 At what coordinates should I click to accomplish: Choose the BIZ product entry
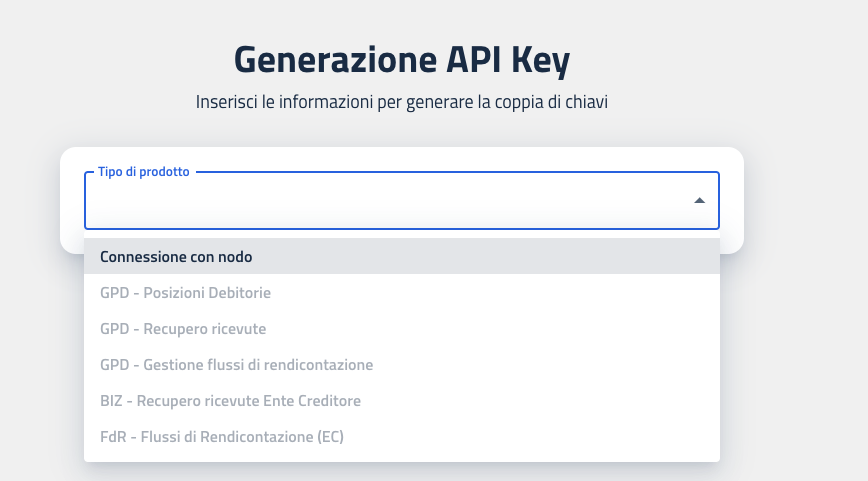[230, 401]
